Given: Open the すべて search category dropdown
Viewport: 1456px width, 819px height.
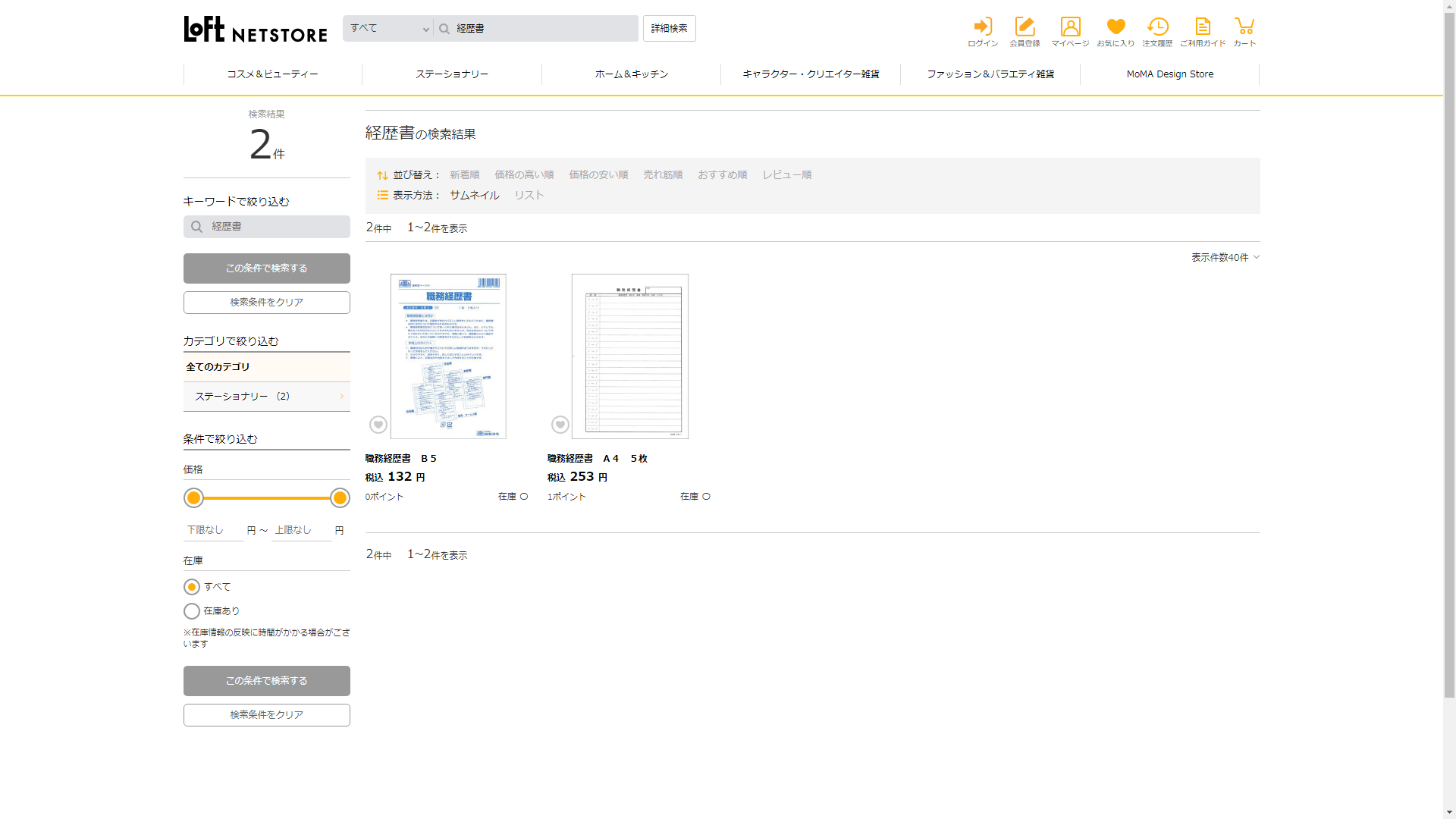Looking at the screenshot, I should tap(388, 29).
